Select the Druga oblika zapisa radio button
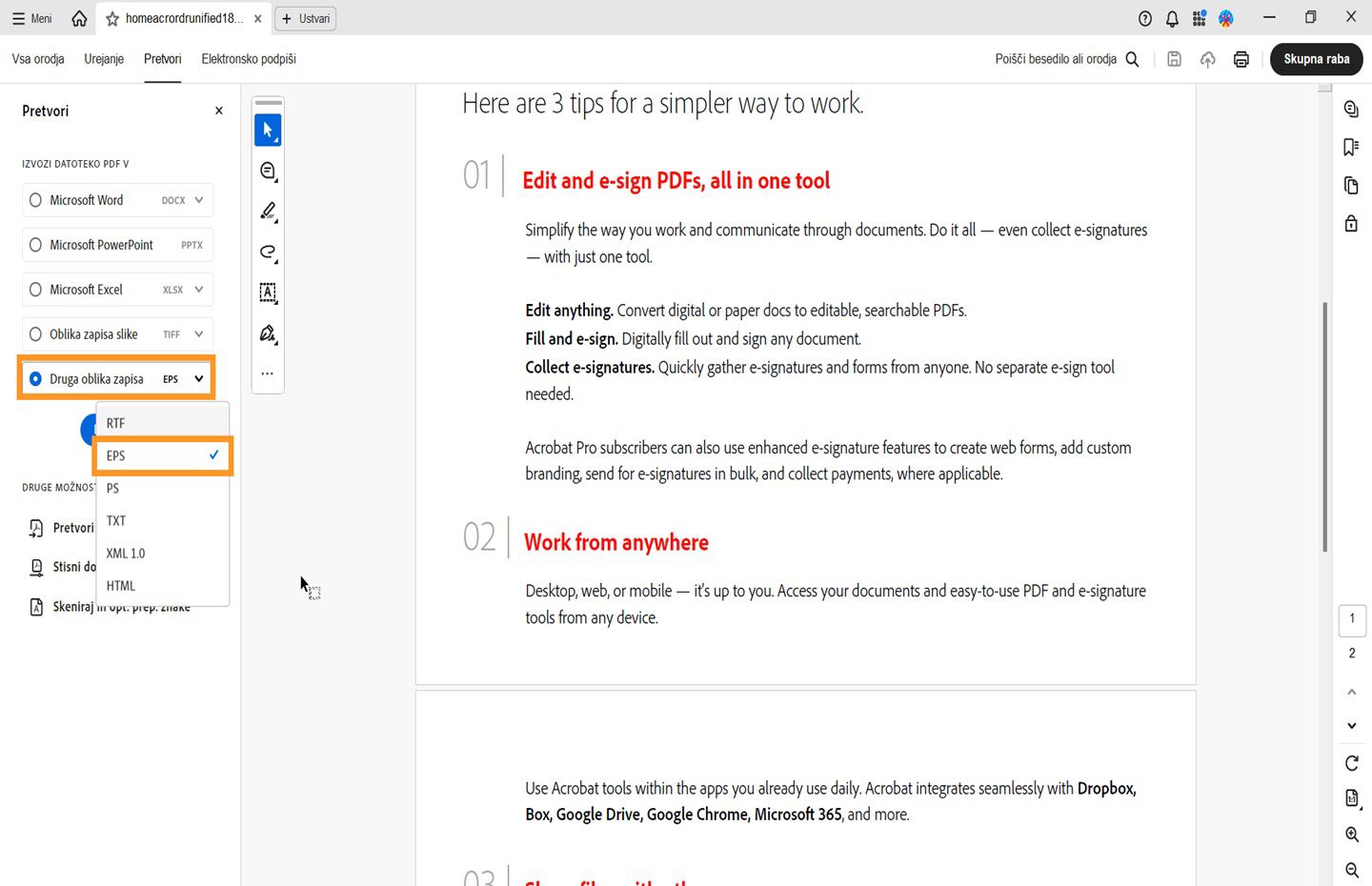 pos(35,378)
